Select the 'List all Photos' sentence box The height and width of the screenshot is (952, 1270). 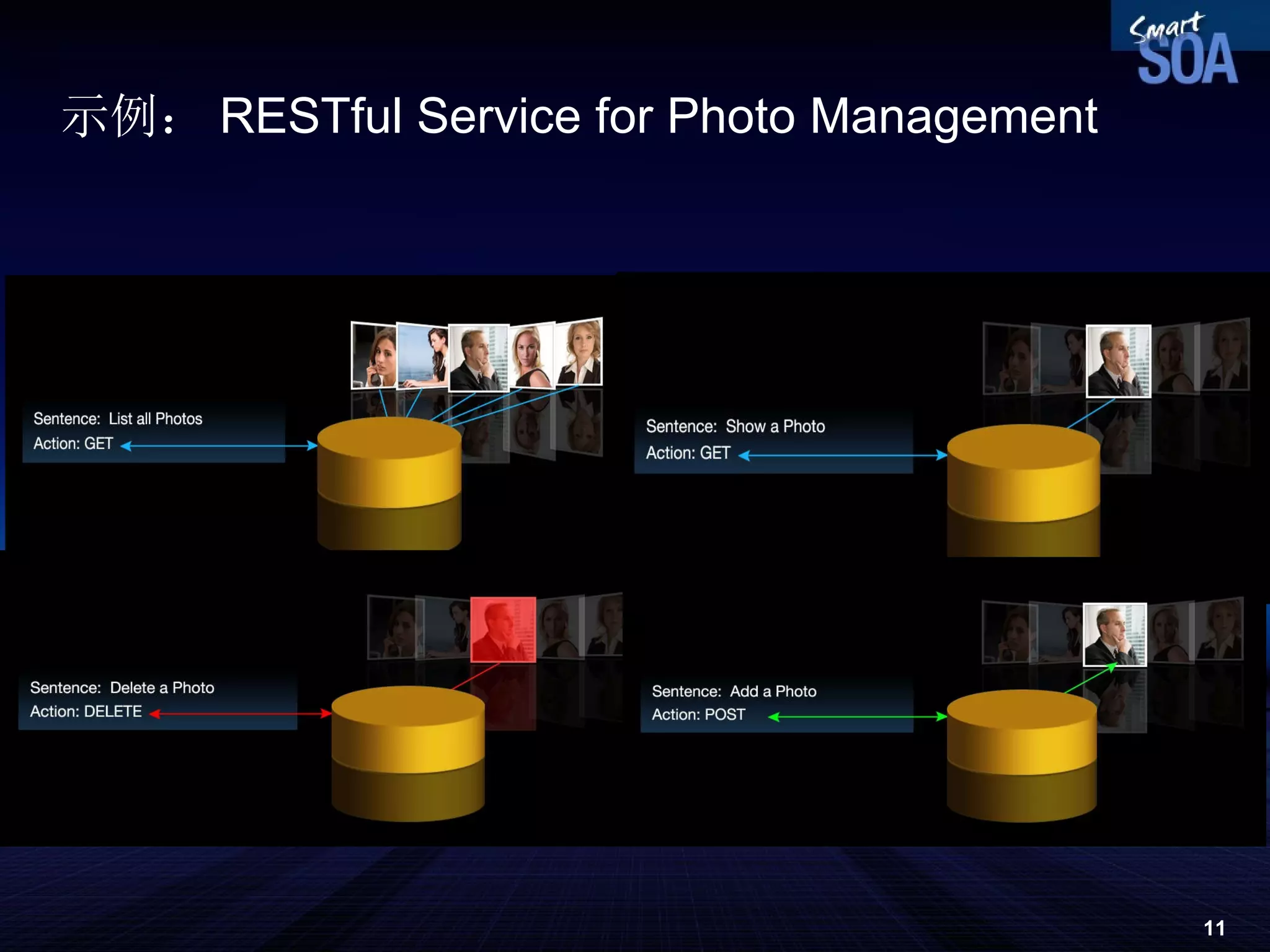pyautogui.click(x=153, y=431)
